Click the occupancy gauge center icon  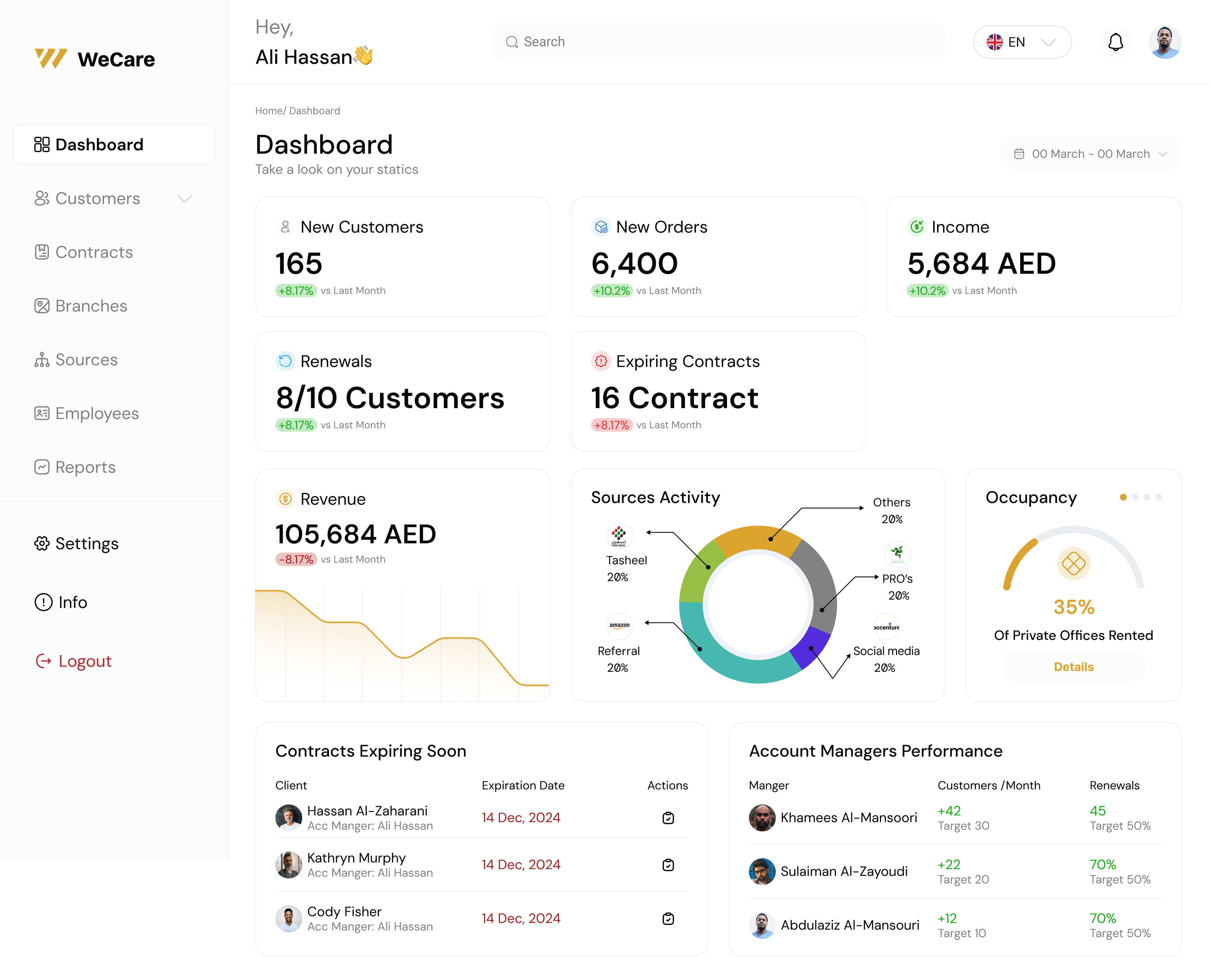pos(1073,563)
